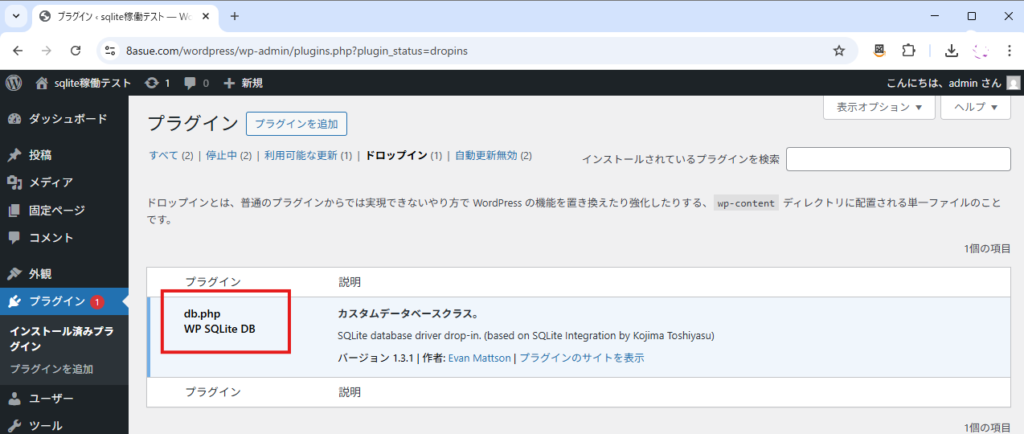The height and width of the screenshot is (434, 1024).
Task: Filter plugins by 利用可能な更新
Action: pos(300,155)
